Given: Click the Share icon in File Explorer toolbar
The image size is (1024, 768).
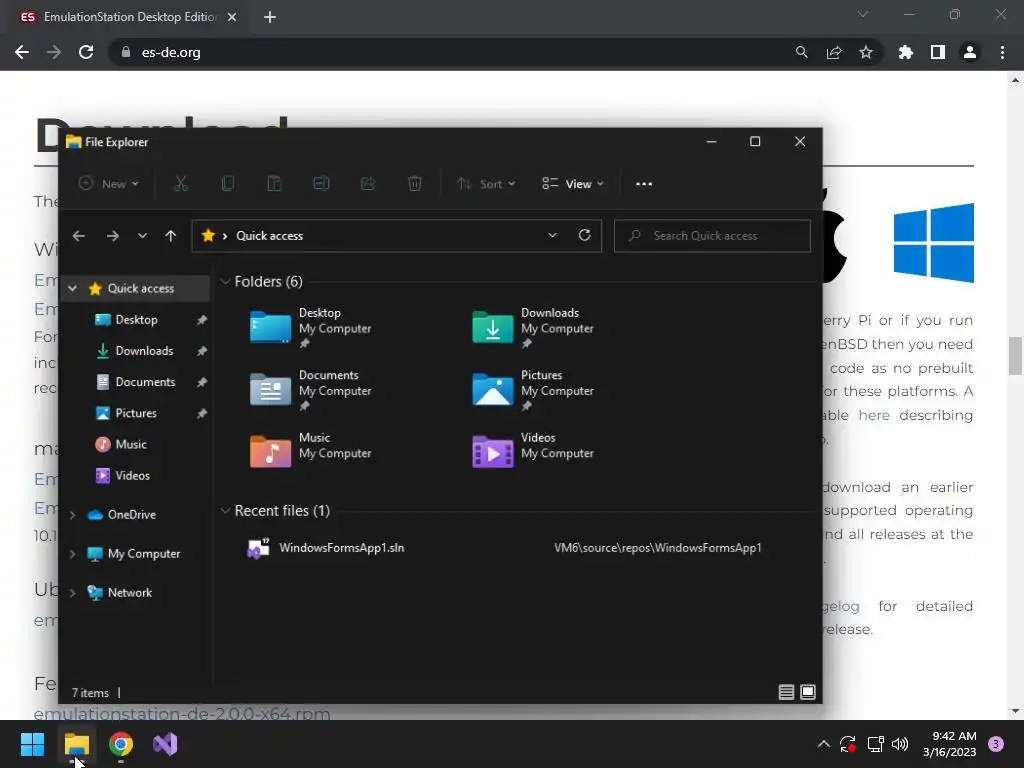Looking at the screenshot, I should pyautogui.click(x=368, y=184).
